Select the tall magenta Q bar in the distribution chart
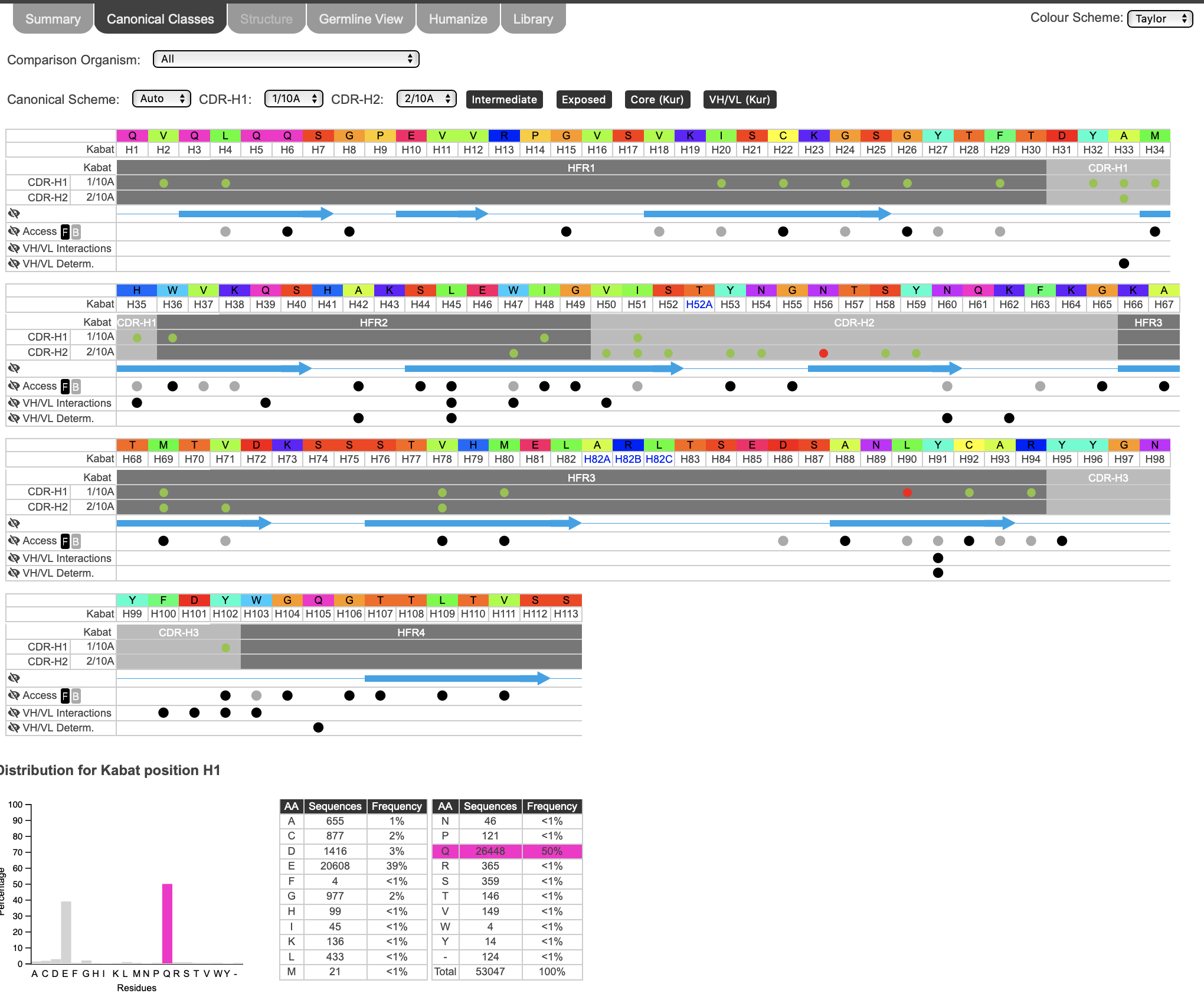1204x1000 pixels. 167,924
